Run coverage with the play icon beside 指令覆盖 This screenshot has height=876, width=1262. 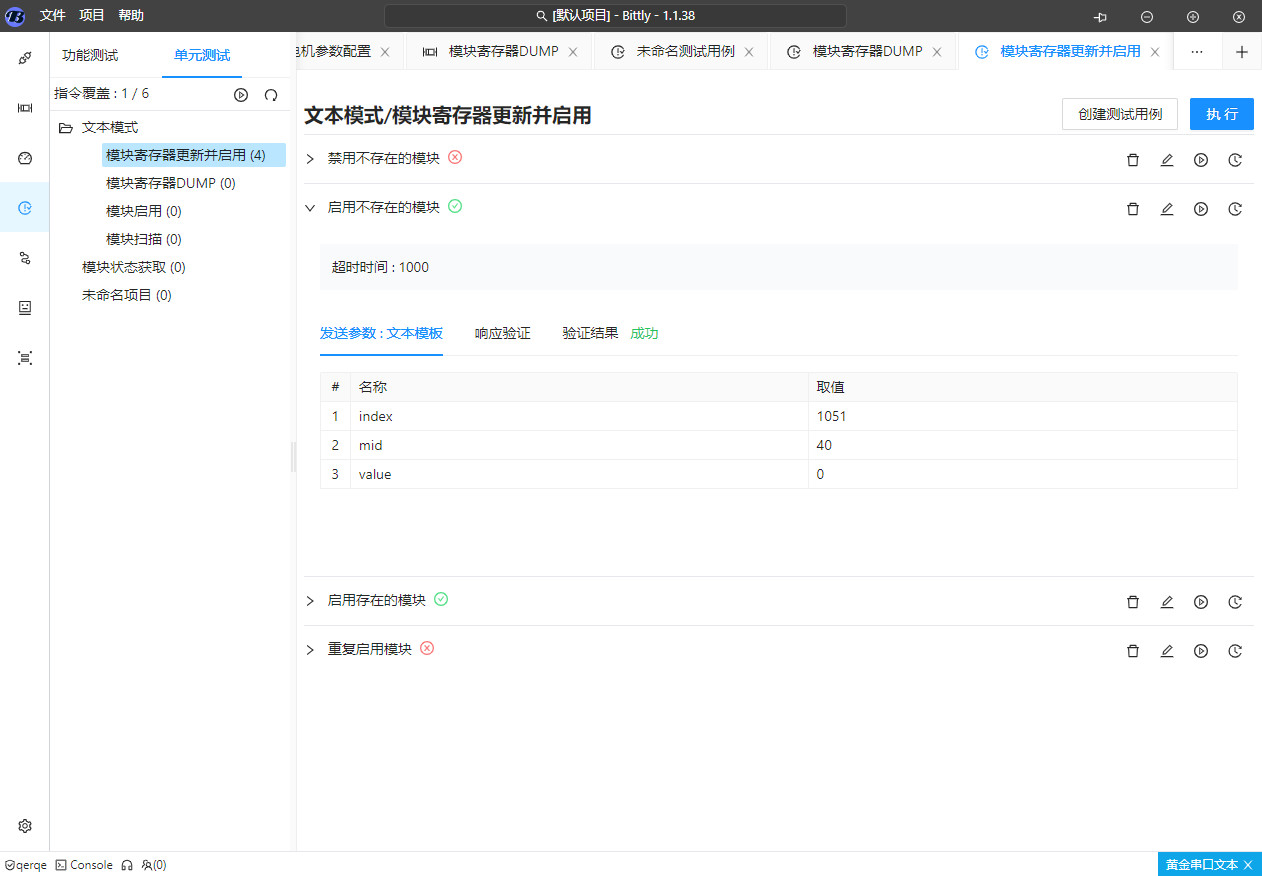240,93
